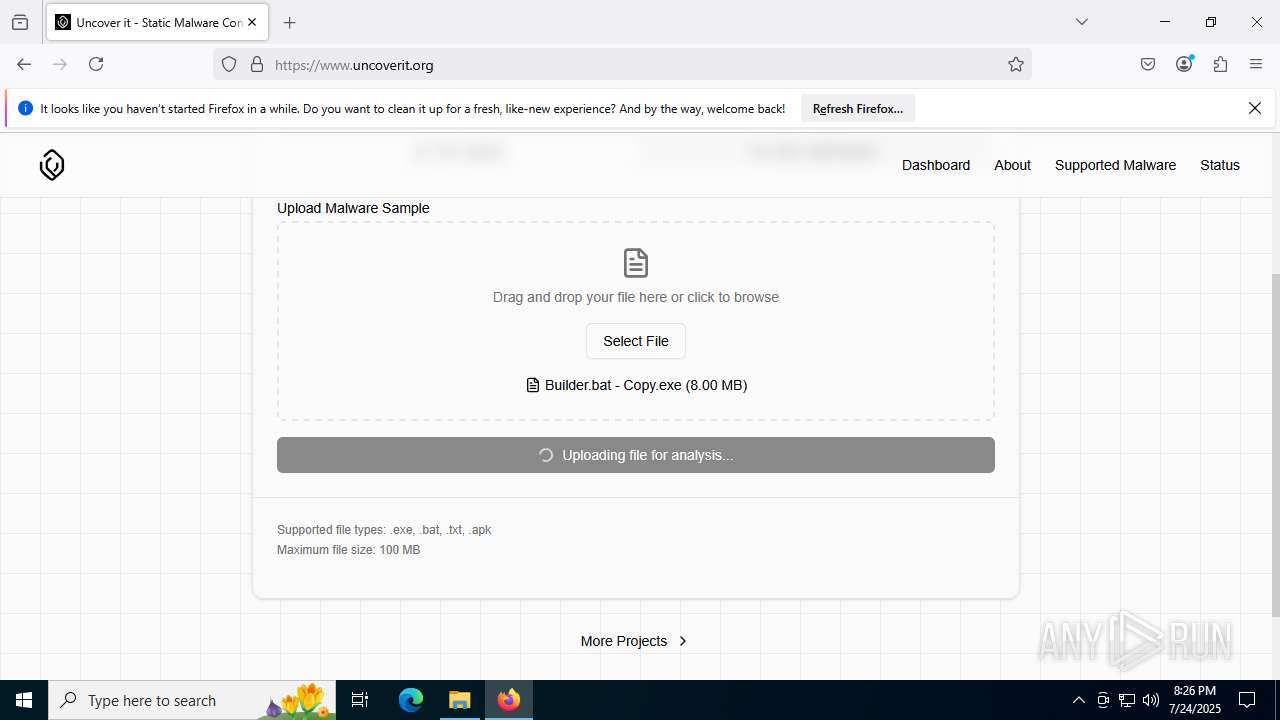Click the Builder.bat file icon

coord(533,385)
